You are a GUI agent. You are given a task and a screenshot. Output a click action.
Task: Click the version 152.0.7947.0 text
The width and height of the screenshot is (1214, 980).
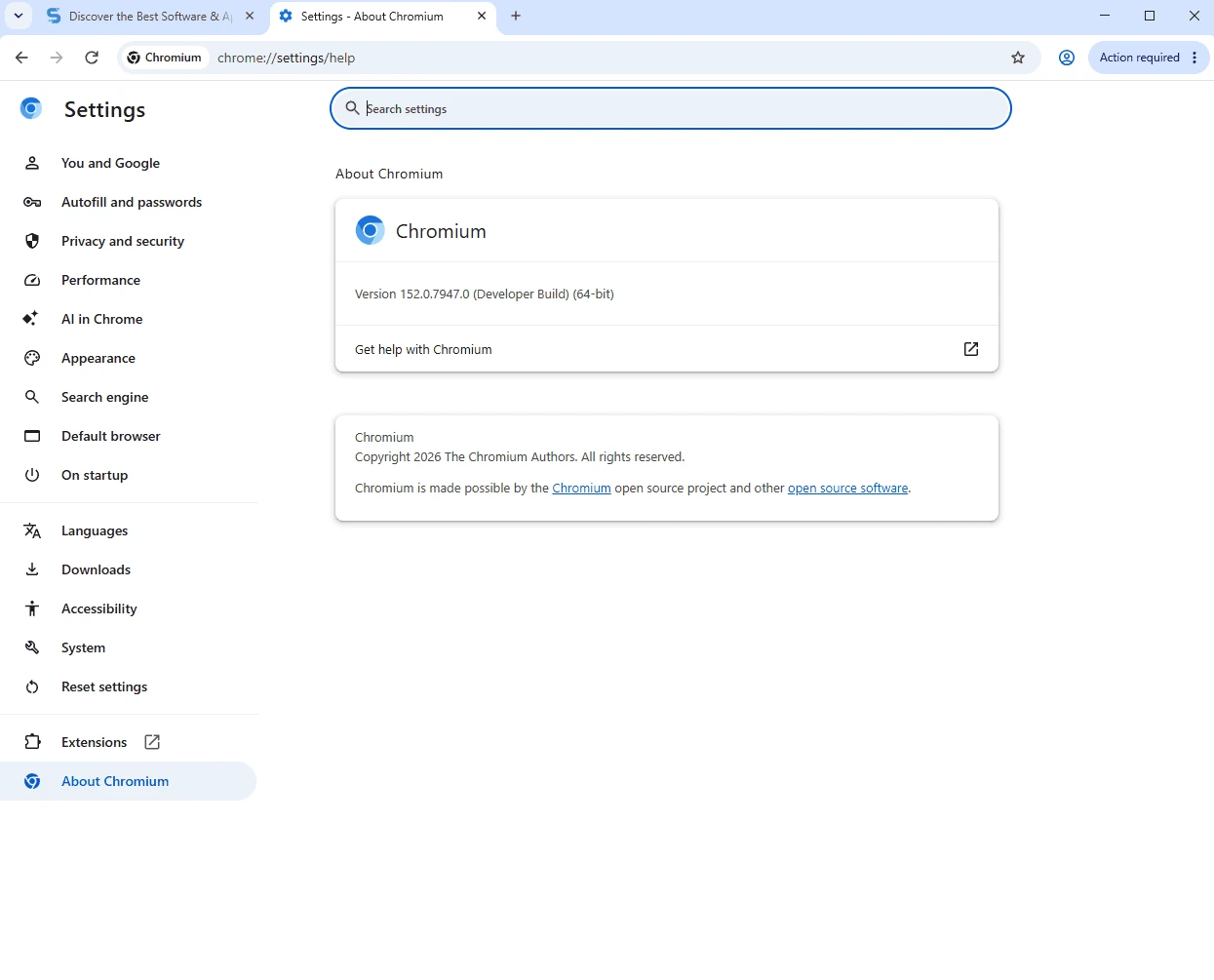tap(485, 294)
